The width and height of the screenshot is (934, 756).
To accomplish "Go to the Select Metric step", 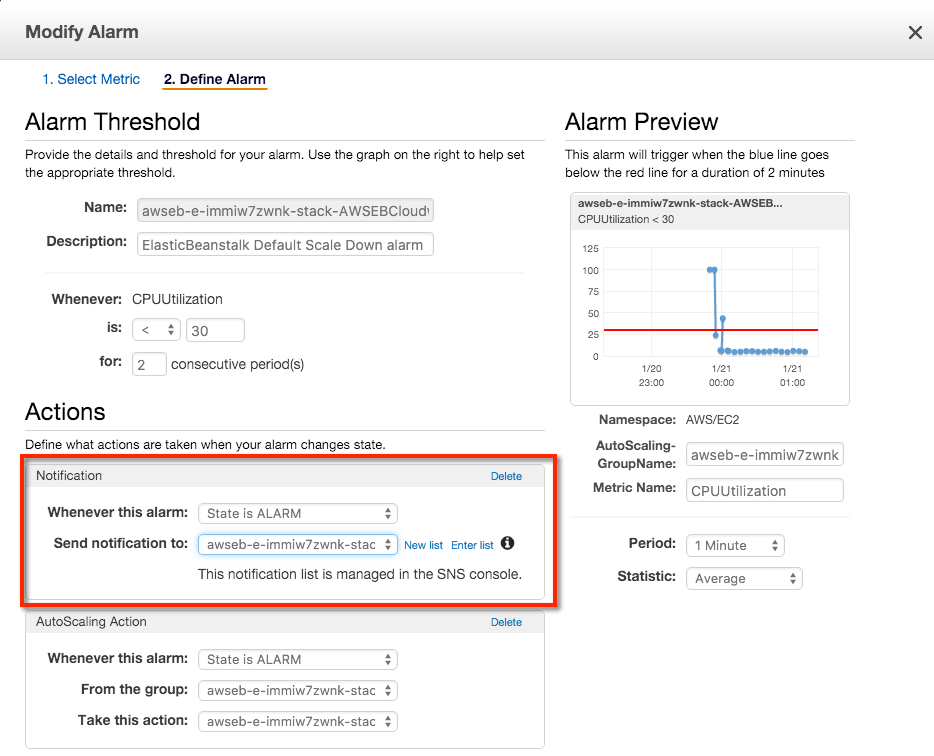I will (91, 79).
